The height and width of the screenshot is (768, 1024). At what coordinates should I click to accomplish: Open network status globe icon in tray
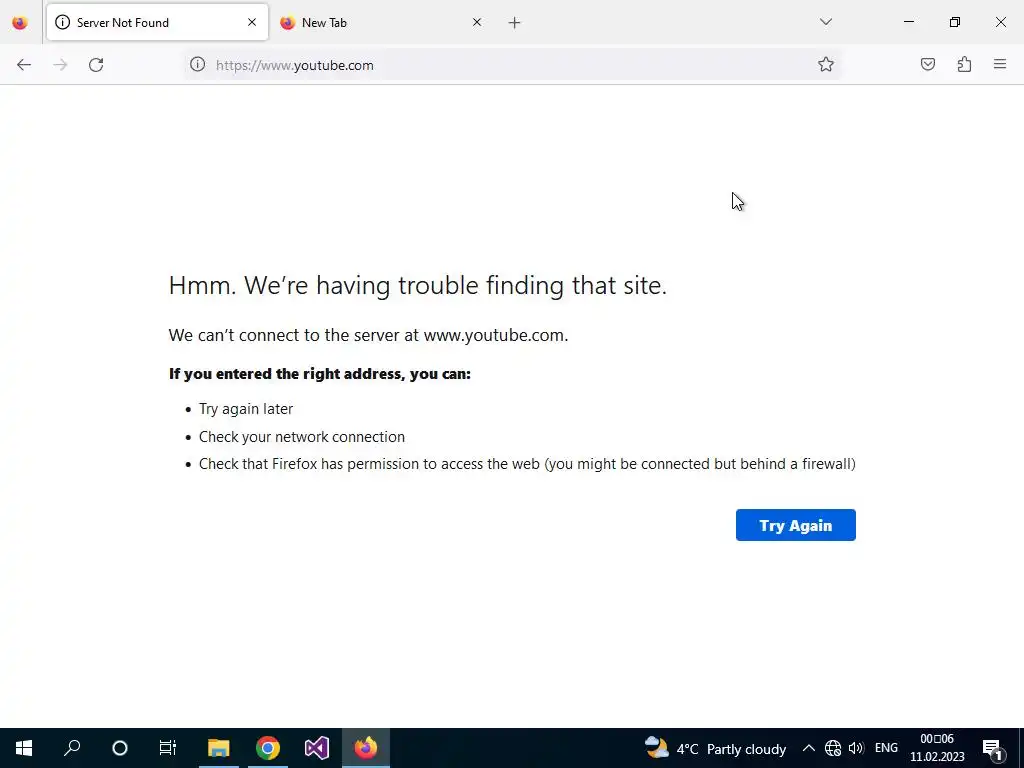(x=833, y=748)
